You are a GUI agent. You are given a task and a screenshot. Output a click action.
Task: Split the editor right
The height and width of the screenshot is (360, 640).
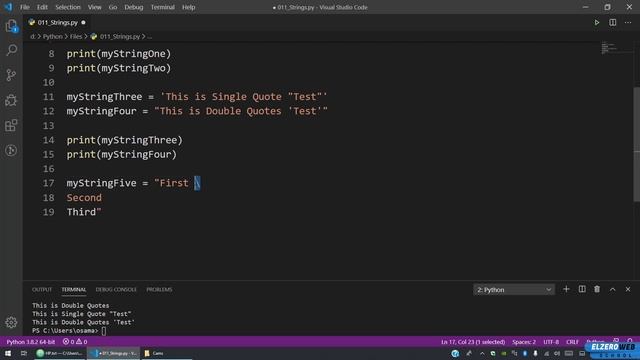click(613, 22)
